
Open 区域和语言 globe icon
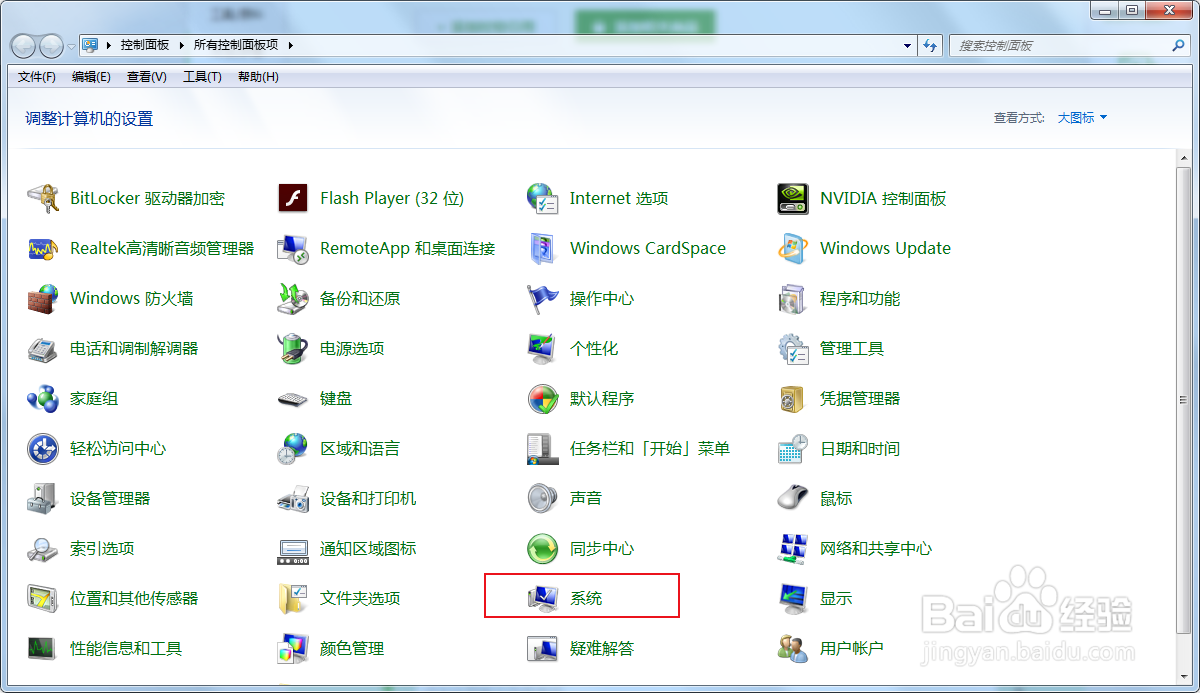[293, 448]
